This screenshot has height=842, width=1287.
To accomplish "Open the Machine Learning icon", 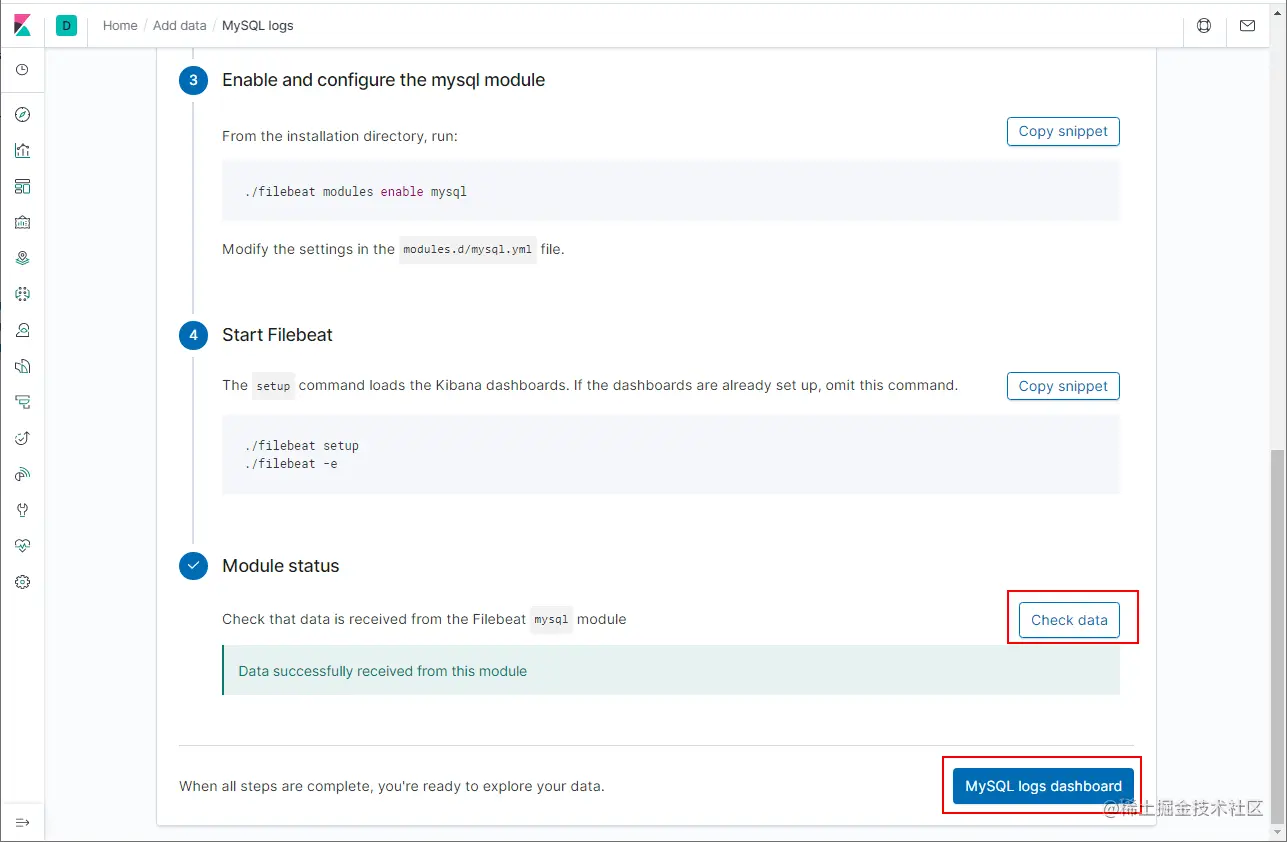I will point(23,294).
